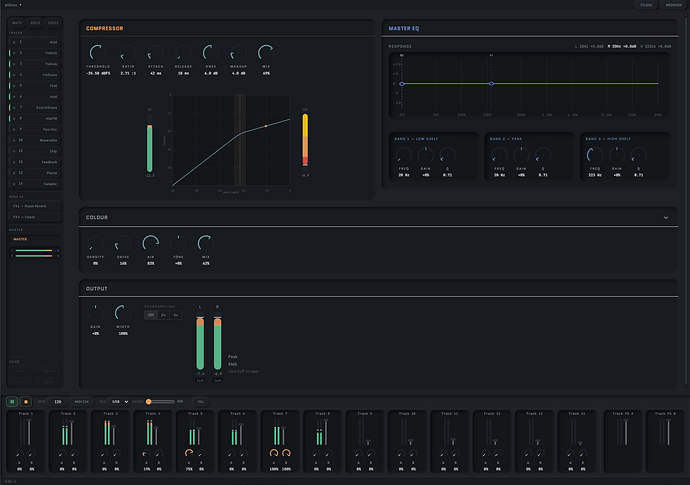Open the Browser view button
The image size is (690, 485).
[x=673, y=5]
